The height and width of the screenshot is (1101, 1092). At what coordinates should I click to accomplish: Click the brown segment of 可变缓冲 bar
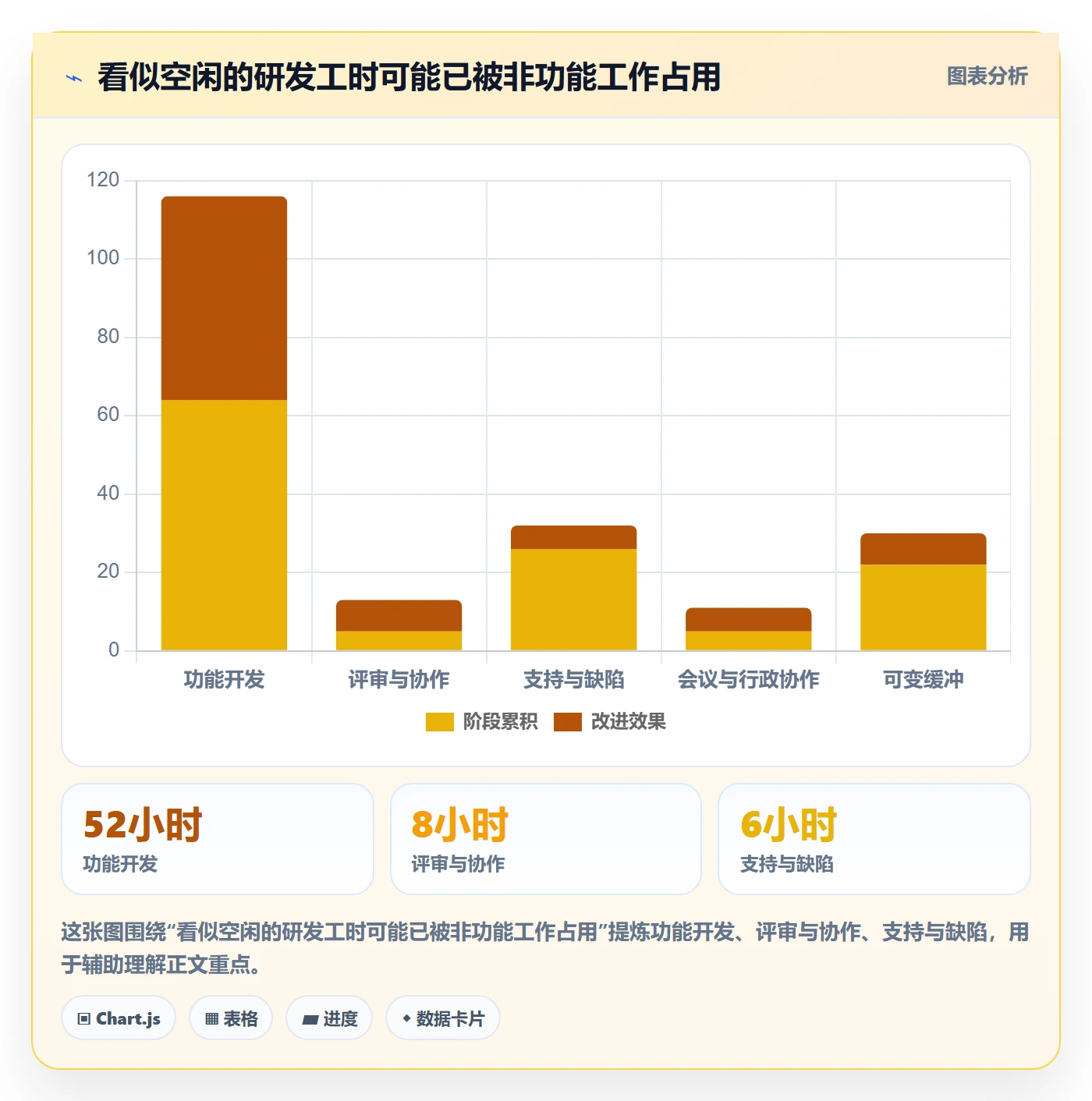pyautogui.click(x=923, y=549)
